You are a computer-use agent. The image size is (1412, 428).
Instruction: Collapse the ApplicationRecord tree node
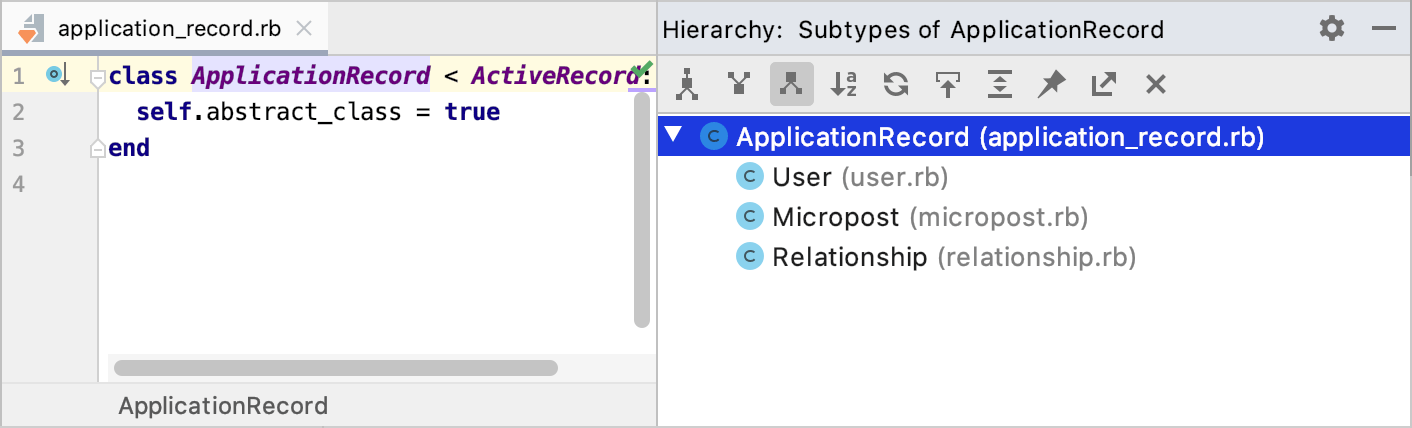[x=675, y=136]
